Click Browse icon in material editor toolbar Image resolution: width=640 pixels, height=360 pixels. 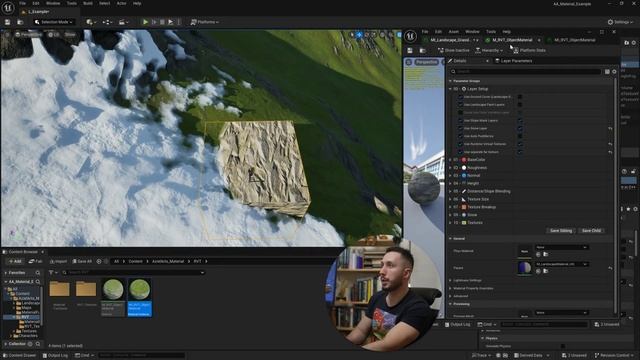point(422,50)
